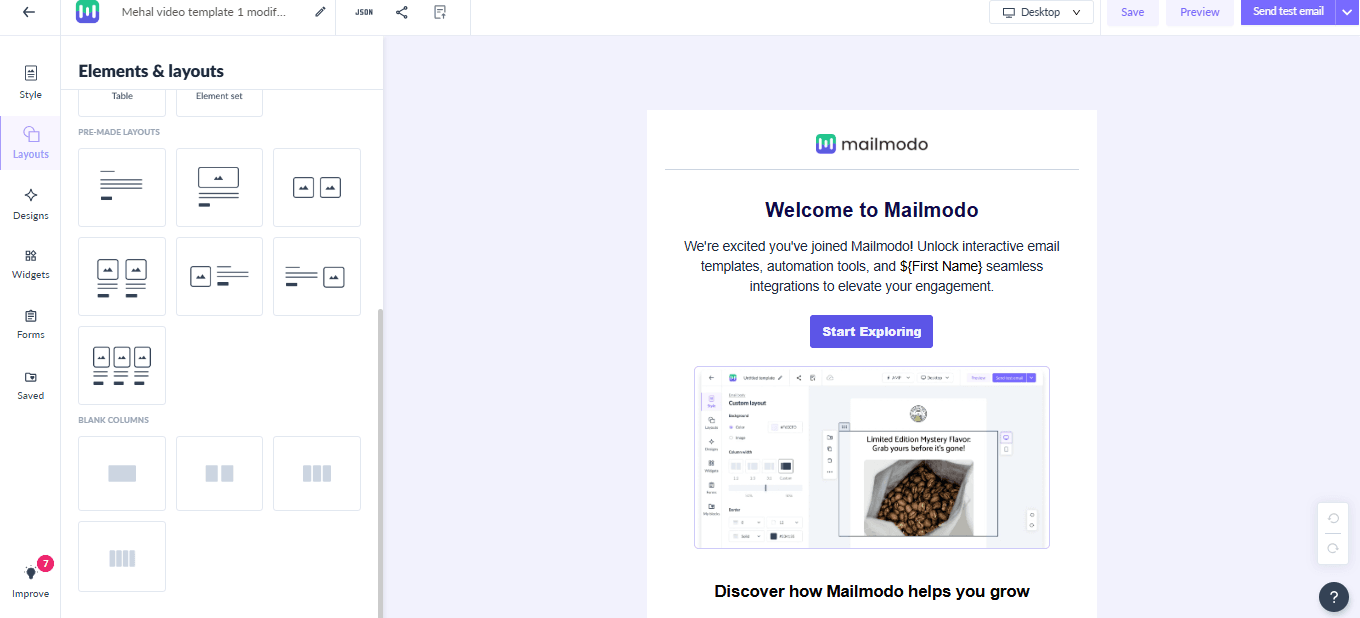Click the ${First Name} placeholder in the email
This screenshot has width=1360, height=618.
(941, 266)
